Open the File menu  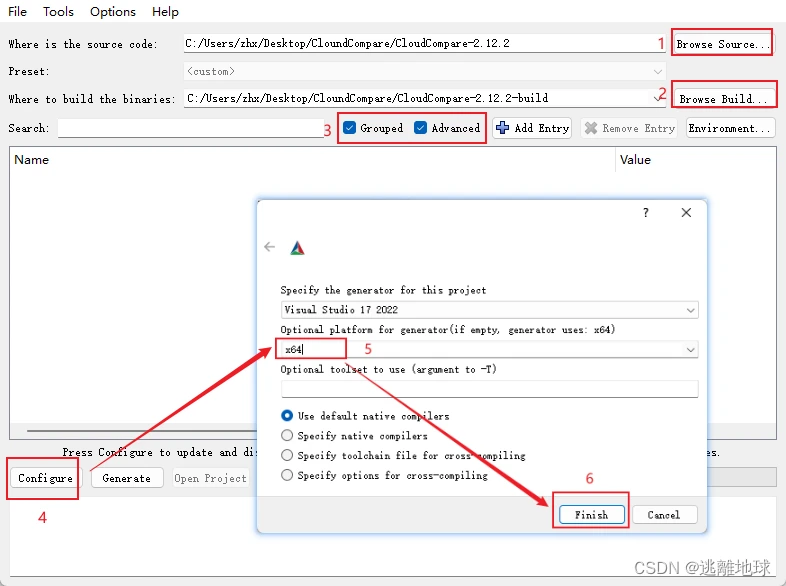(18, 12)
